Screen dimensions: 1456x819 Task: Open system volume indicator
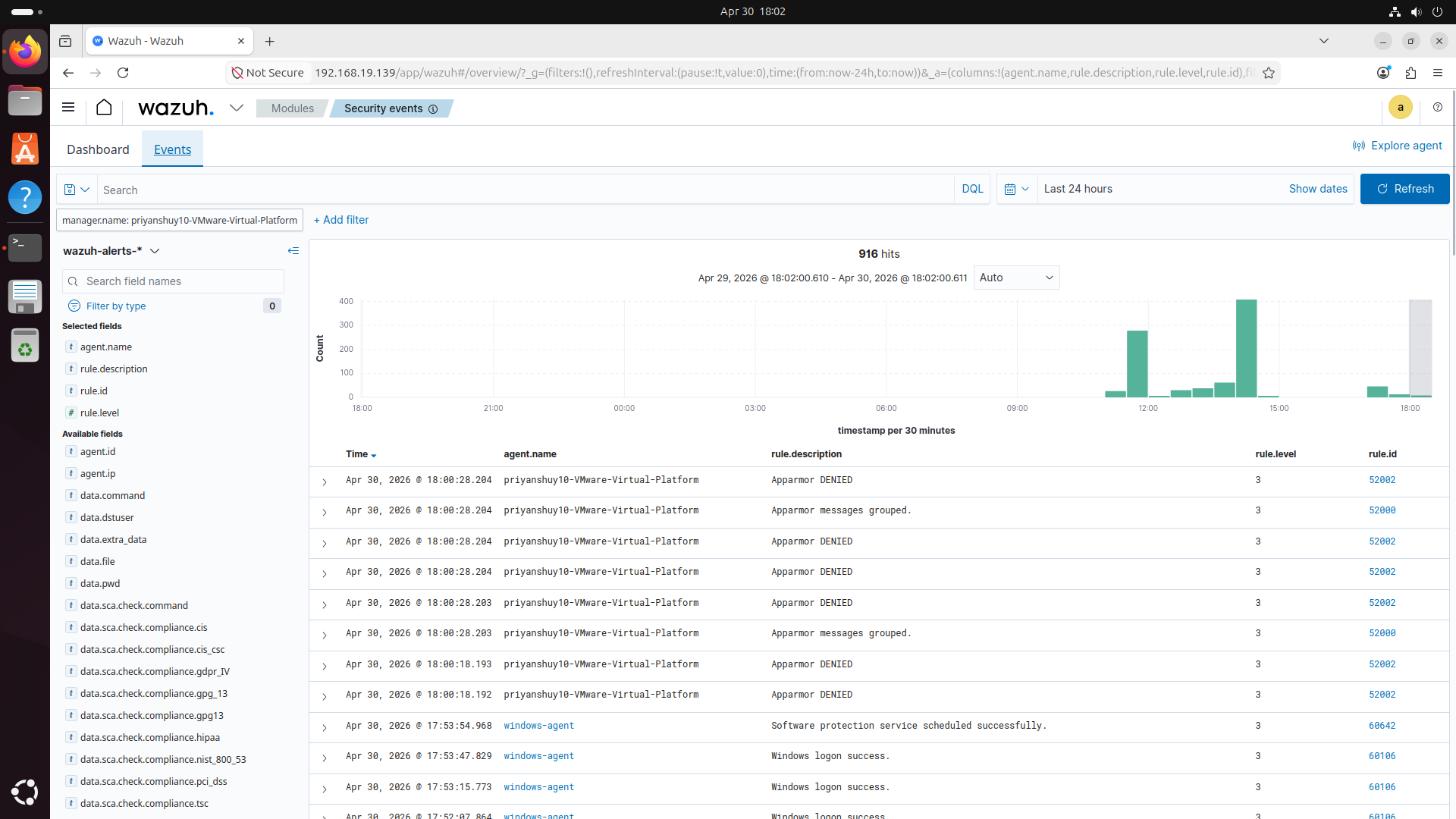[x=1416, y=11]
